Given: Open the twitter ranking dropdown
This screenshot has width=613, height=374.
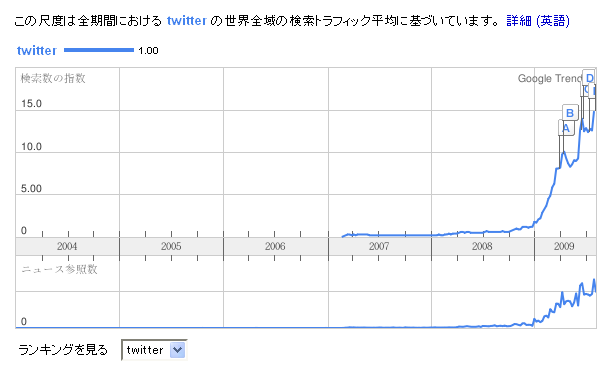Looking at the screenshot, I should [x=154, y=349].
